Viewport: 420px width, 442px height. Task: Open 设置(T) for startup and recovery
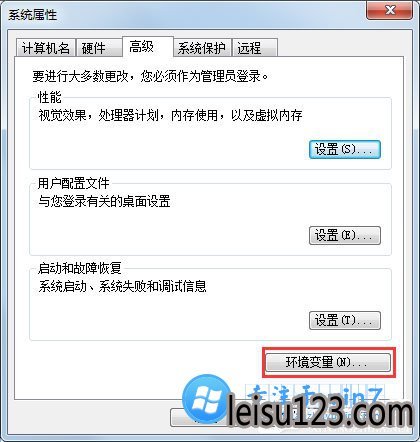click(x=345, y=320)
